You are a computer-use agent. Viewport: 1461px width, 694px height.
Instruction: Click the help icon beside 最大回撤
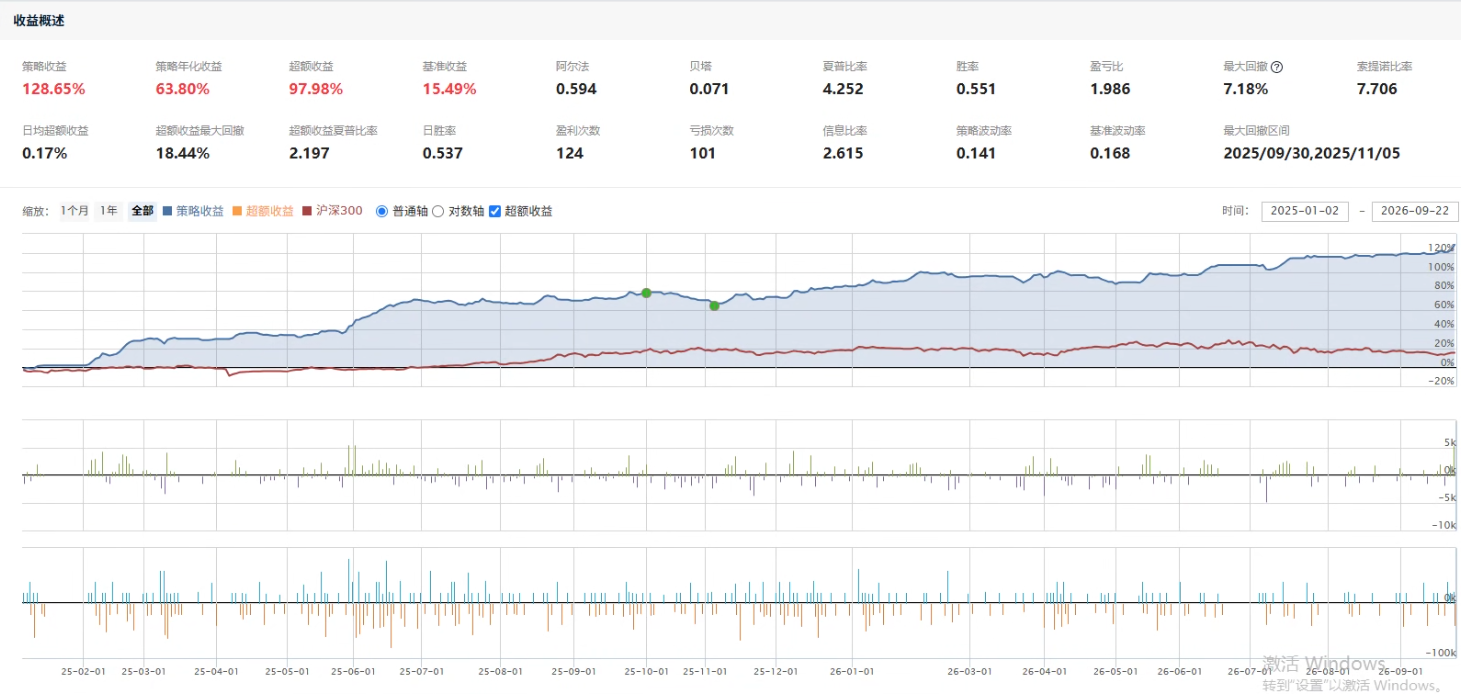coord(1277,67)
